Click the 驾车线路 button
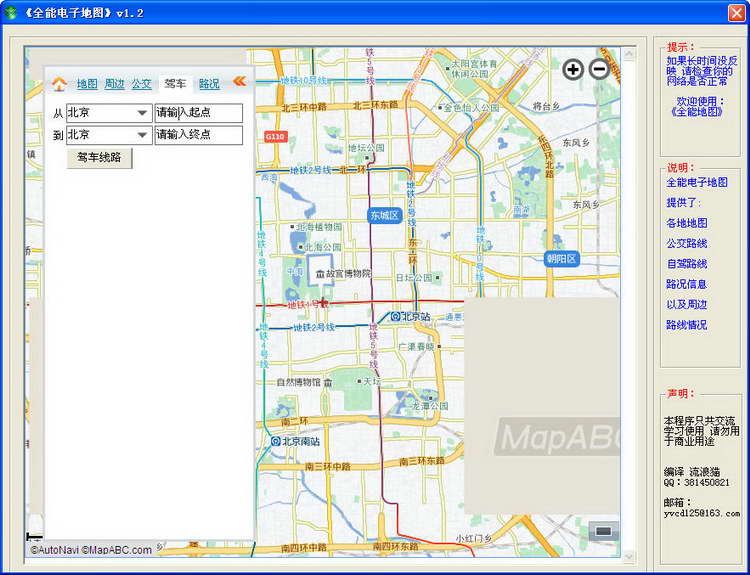The height and width of the screenshot is (575, 750). [x=99, y=158]
